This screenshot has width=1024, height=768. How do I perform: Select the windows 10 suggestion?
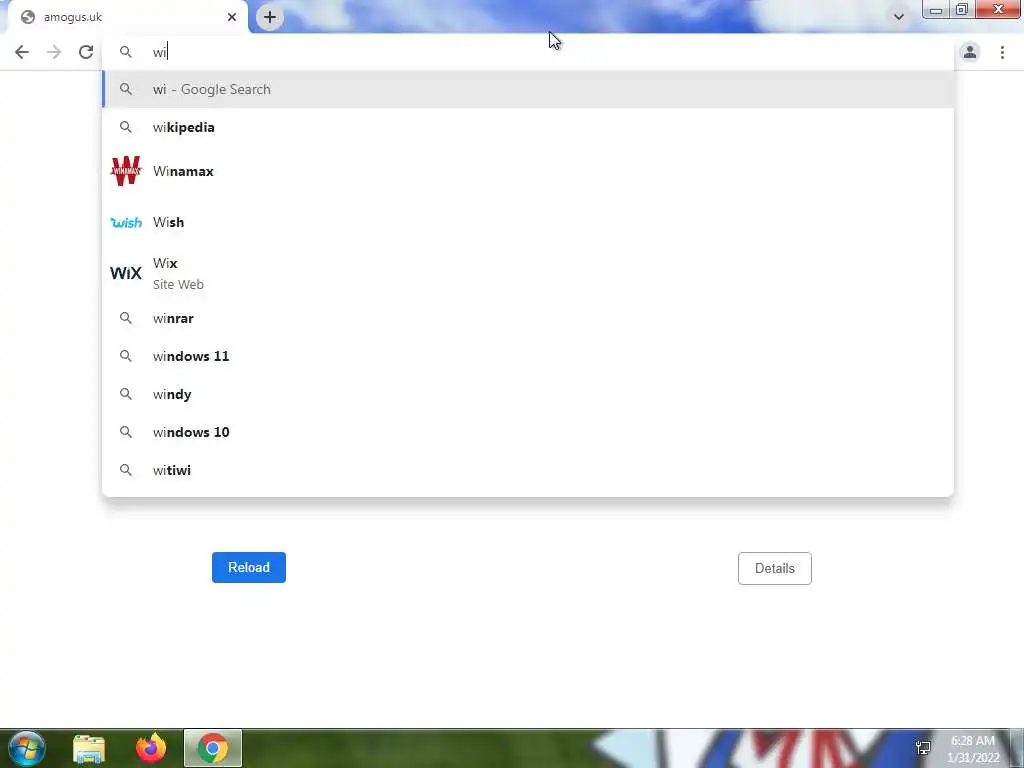(x=528, y=432)
